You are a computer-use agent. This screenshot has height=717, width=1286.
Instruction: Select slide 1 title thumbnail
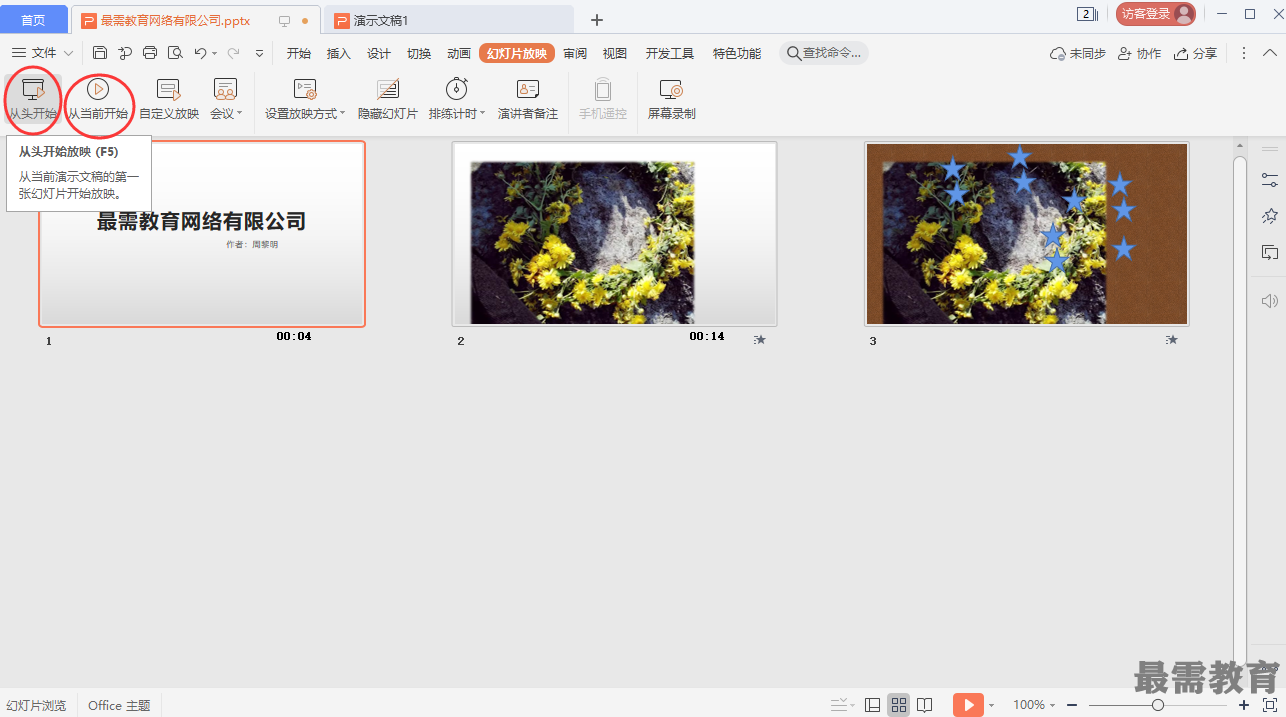point(202,234)
